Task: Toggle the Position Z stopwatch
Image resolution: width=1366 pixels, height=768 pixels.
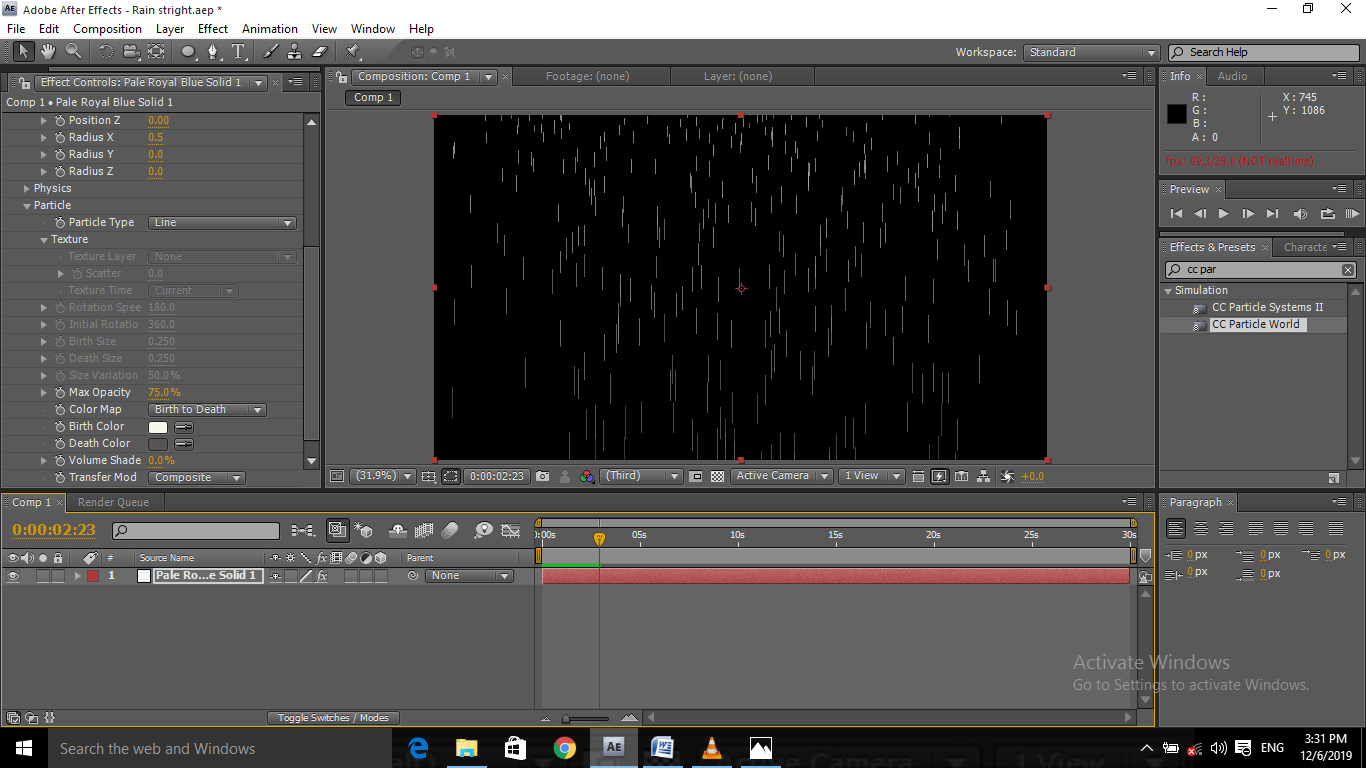Action: (x=60, y=121)
